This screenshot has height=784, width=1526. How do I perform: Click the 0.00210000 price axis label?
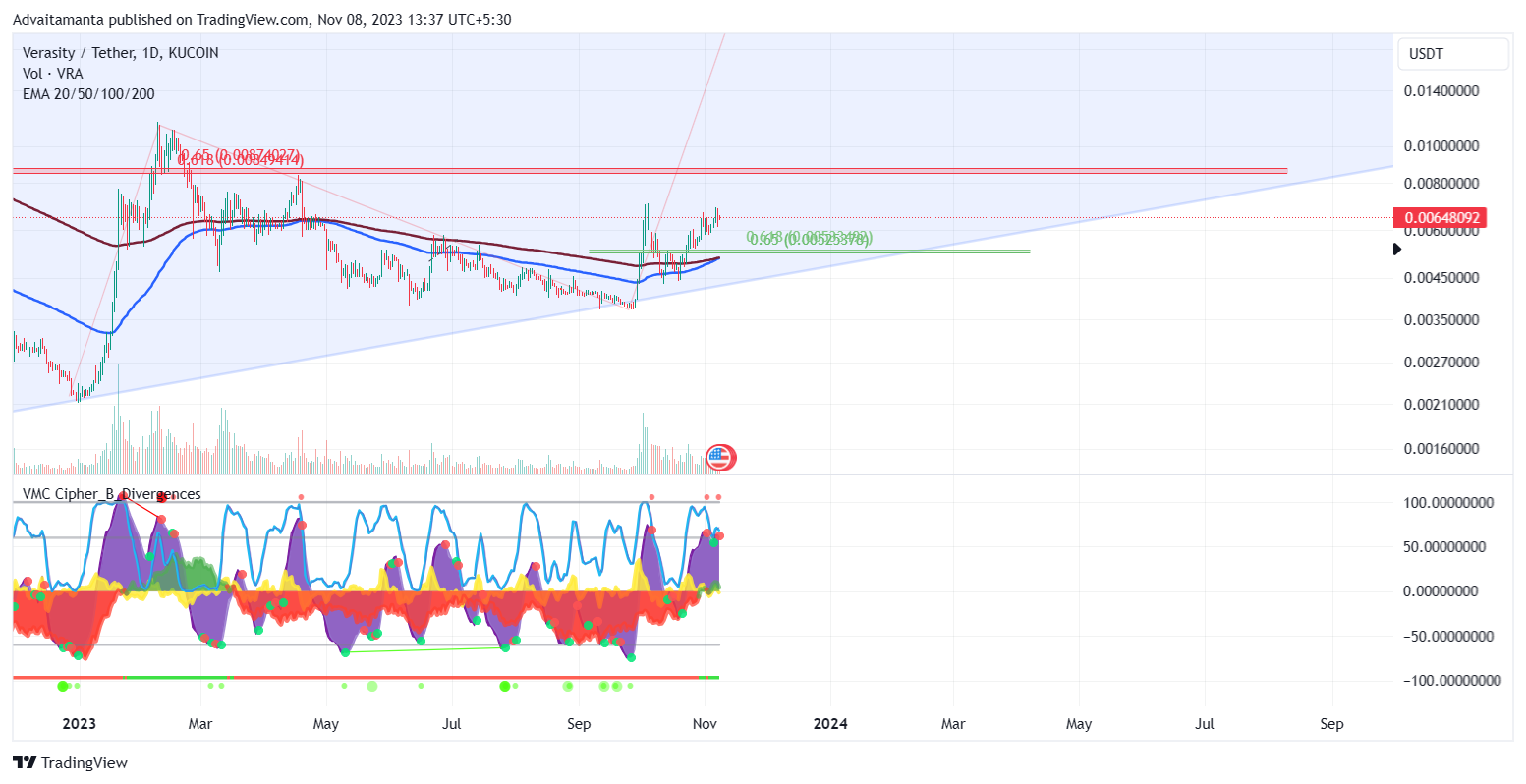(1440, 405)
